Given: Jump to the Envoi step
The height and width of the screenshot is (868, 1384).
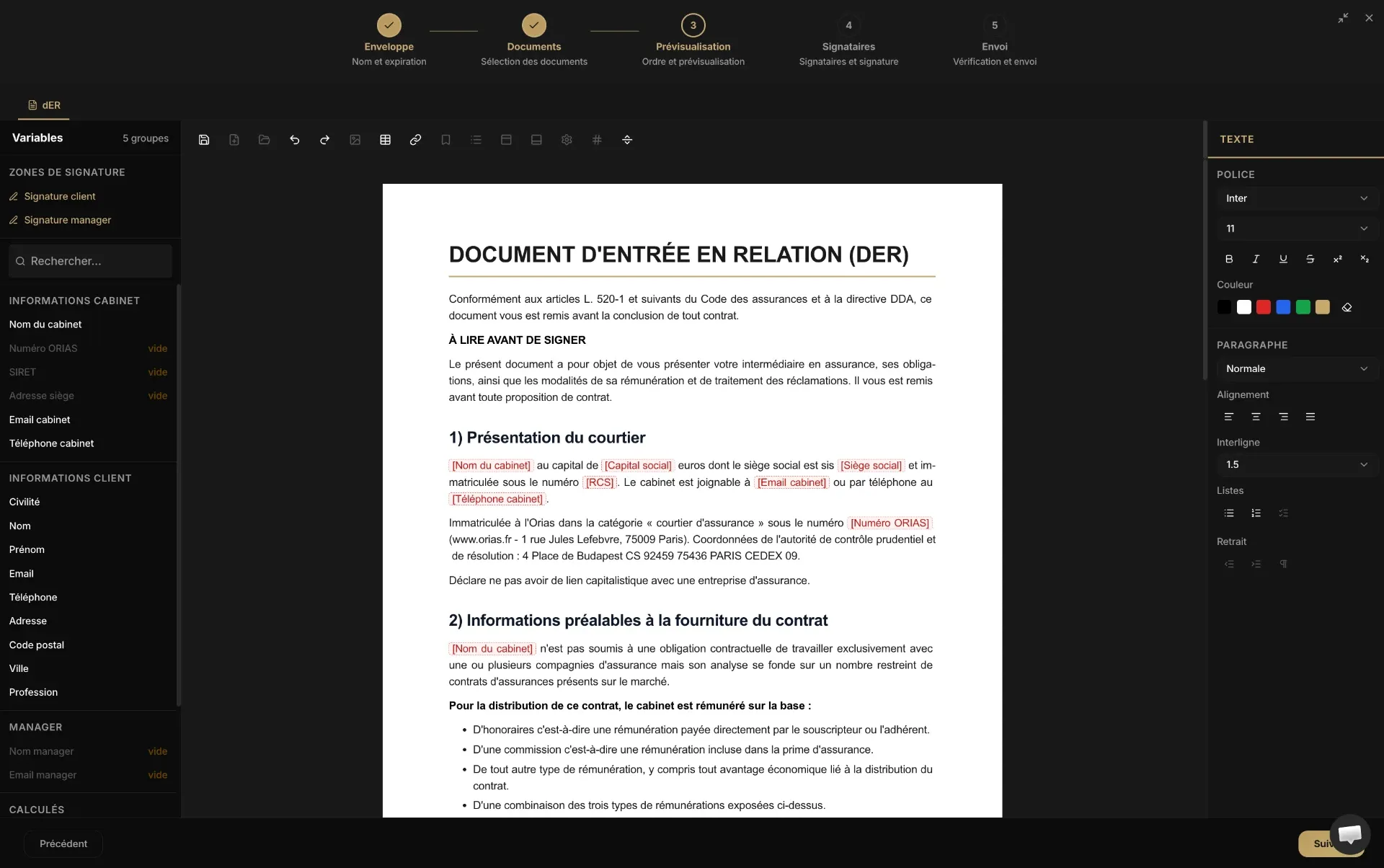Looking at the screenshot, I should (995, 40).
